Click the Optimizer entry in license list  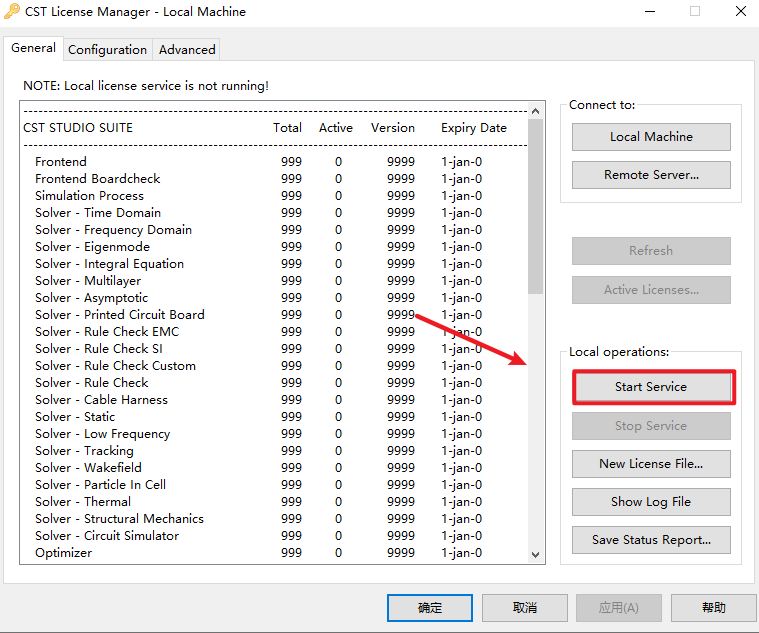63,553
